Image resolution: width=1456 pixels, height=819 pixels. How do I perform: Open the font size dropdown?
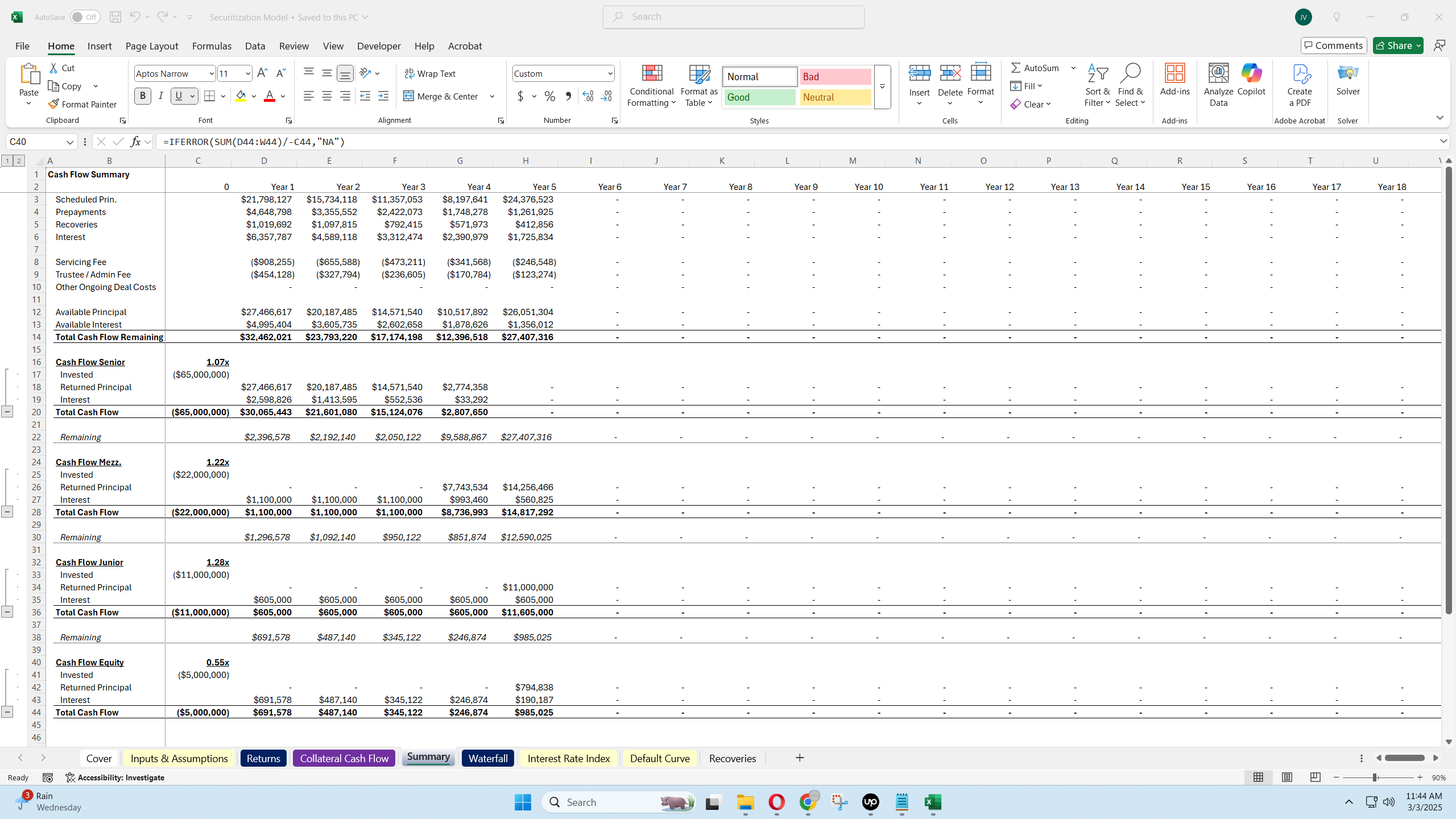pyautogui.click(x=248, y=73)
